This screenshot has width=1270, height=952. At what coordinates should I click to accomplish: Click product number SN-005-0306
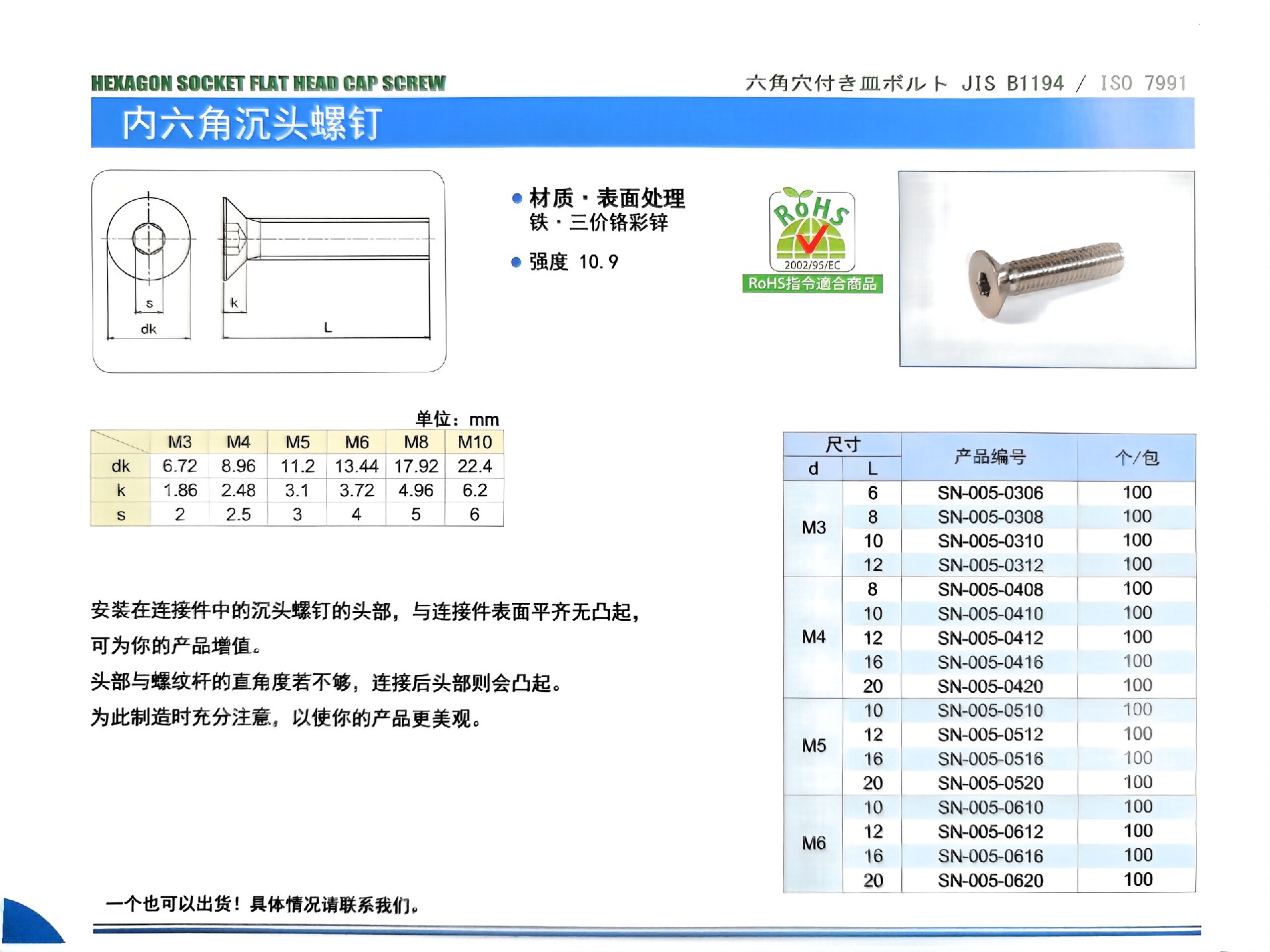(990, 493)
